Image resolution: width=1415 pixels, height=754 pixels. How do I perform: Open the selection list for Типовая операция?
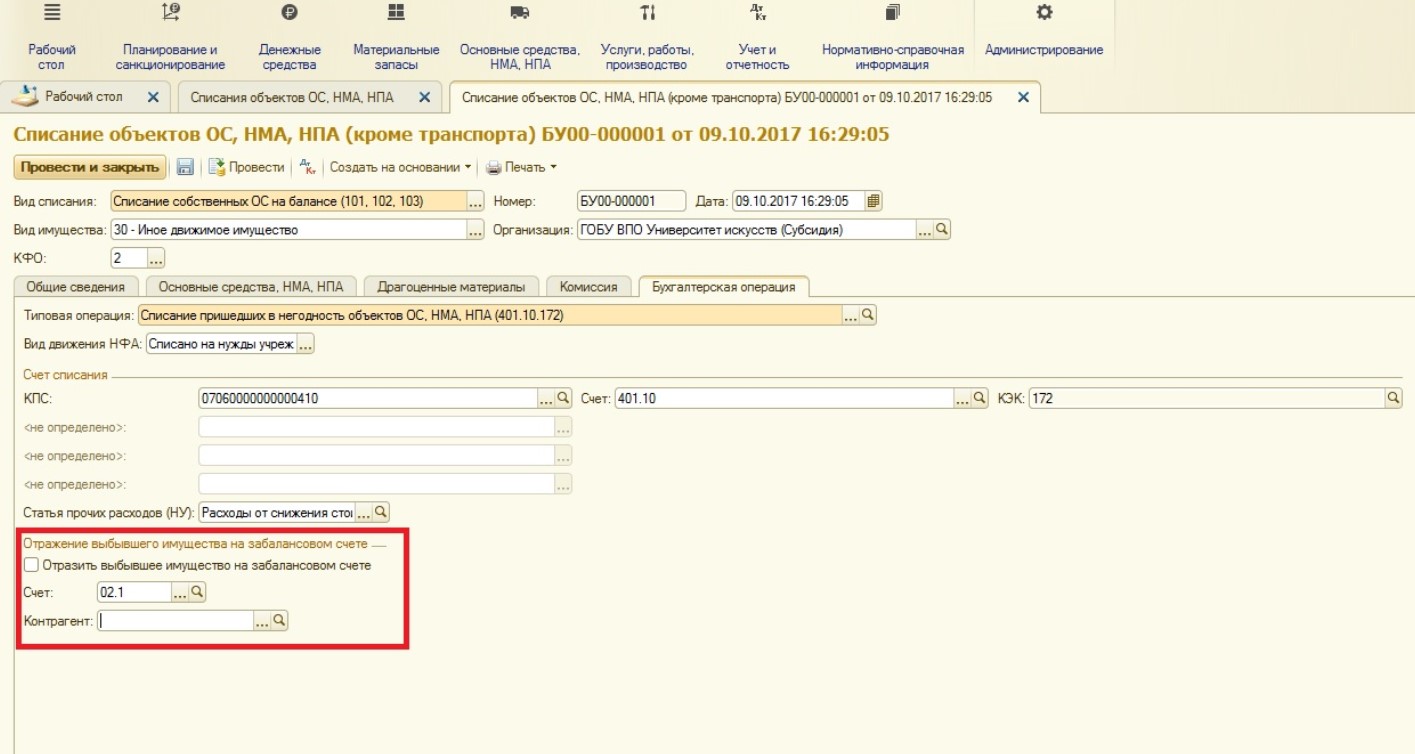click(x=851, y=315)
